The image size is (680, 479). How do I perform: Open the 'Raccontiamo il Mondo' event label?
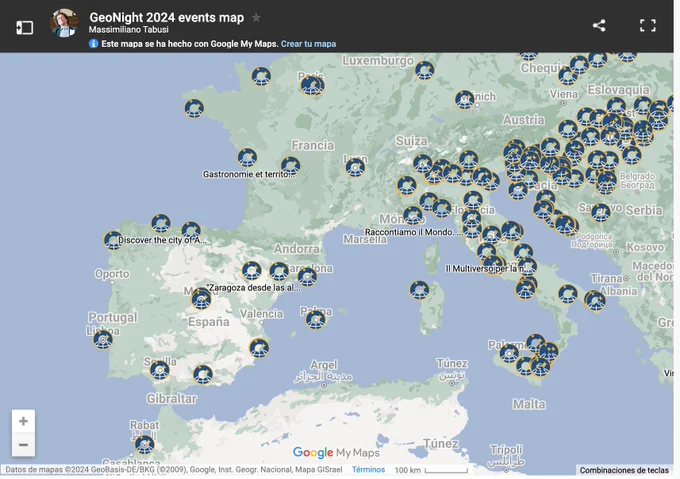pyautogui.click(x=414, y=232)
